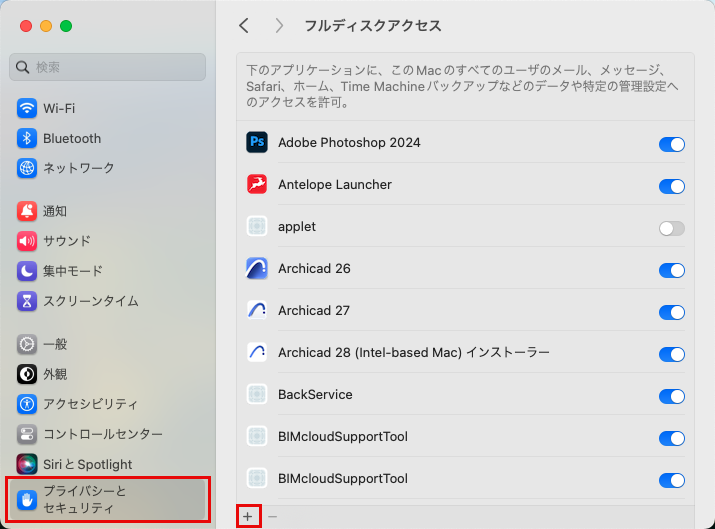The width and height of the screenshot is (715, 529).
Task: Click the Archicad 28 installer icon
Action: coord(257,352)
